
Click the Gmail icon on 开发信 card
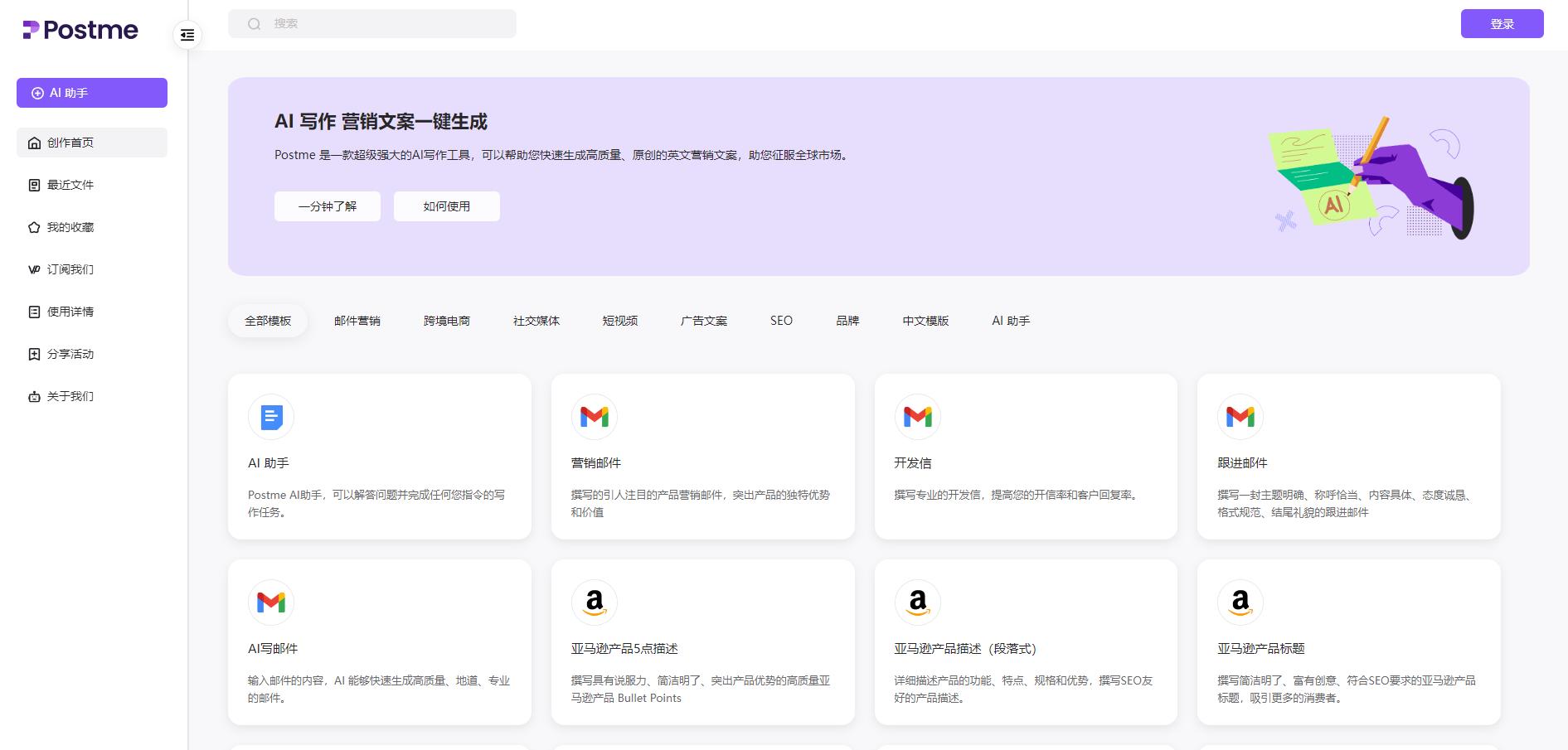917,417
